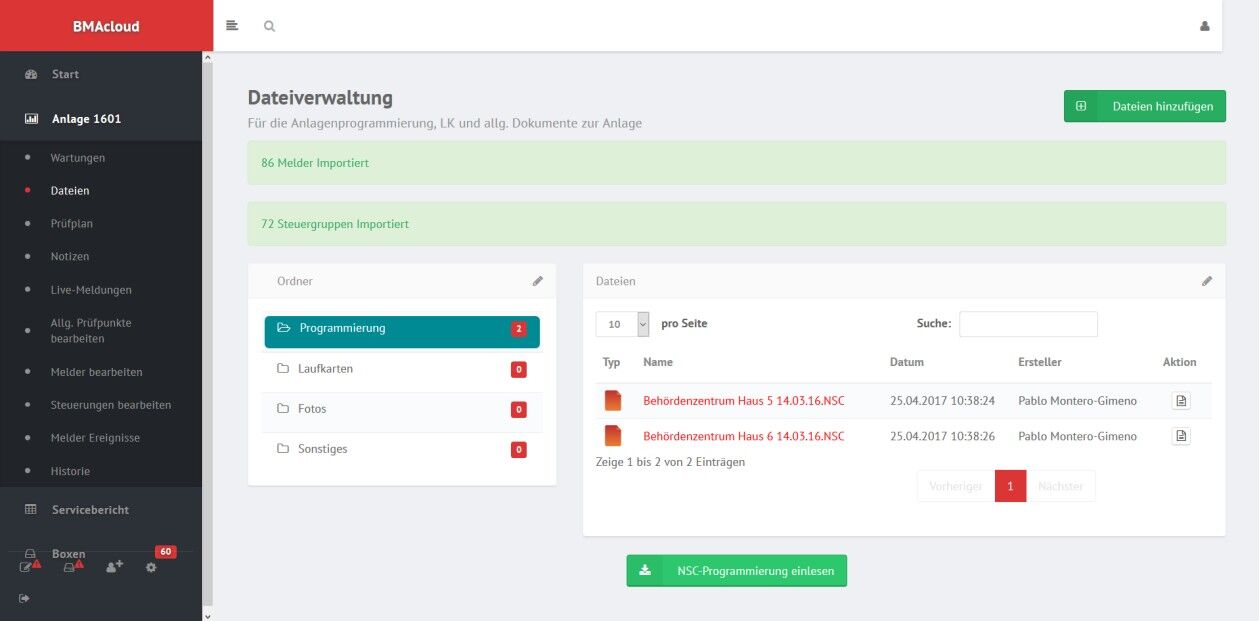This screenshot has height=621, width=1259.
Task: Click Vorheriger pagination button
Action: click(x=956, y=486)
